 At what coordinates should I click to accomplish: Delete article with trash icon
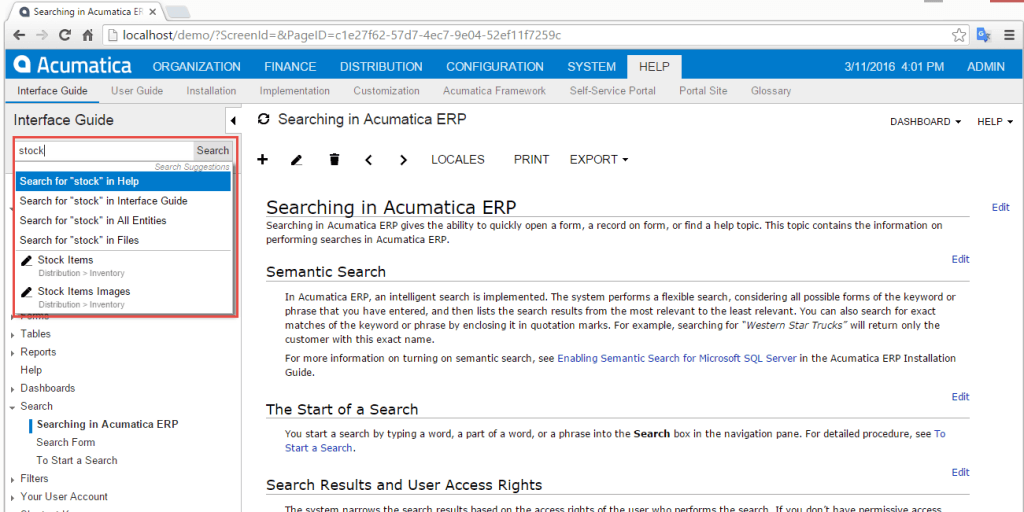(x=334, y=159)
